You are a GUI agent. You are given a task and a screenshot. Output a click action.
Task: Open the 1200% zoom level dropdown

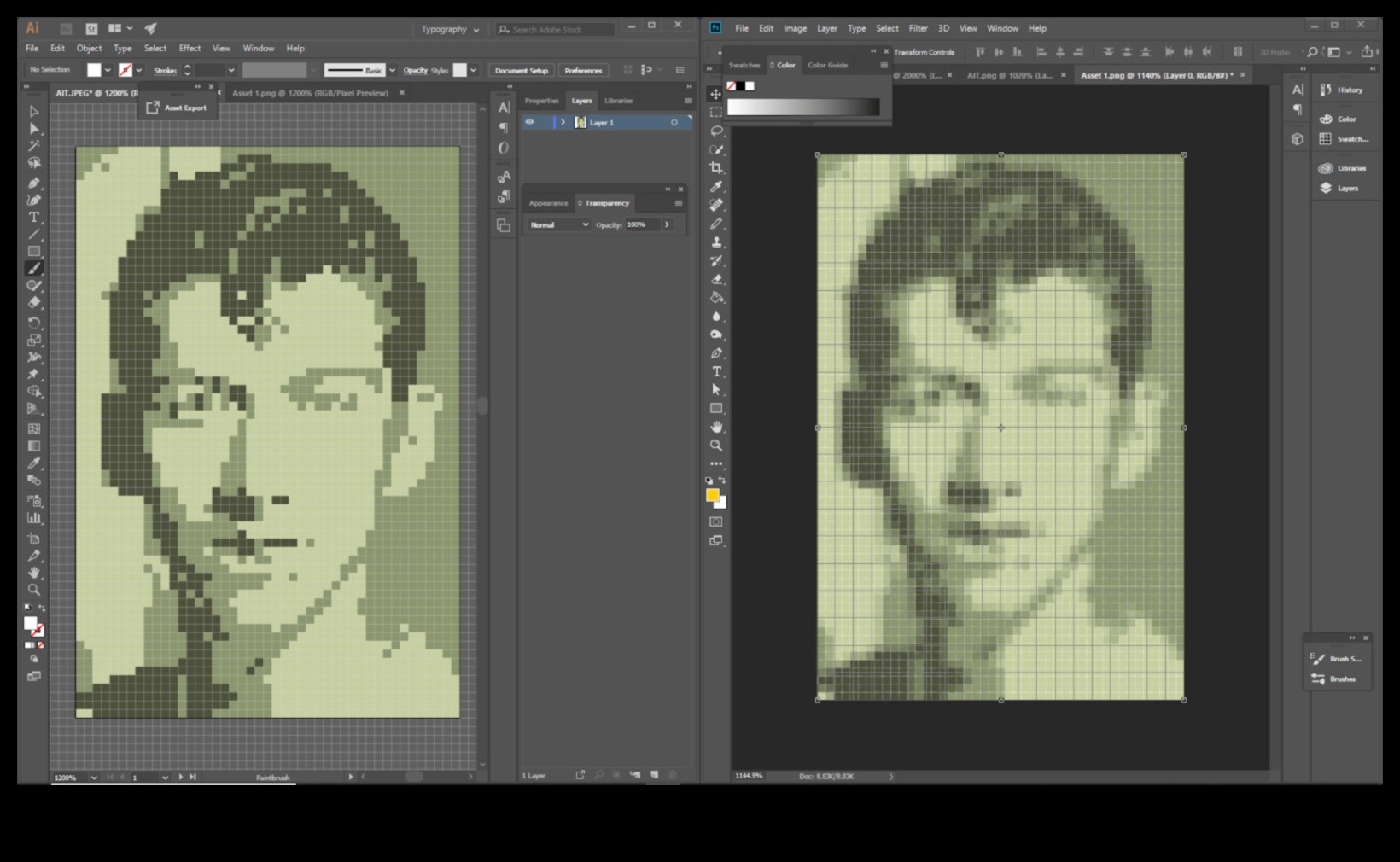click(92, 778)
